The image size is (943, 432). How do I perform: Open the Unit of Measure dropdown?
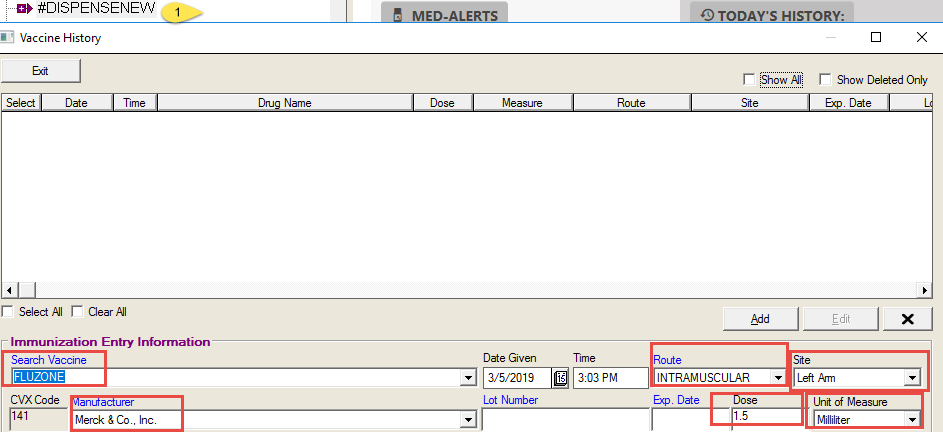coord(912,420)
